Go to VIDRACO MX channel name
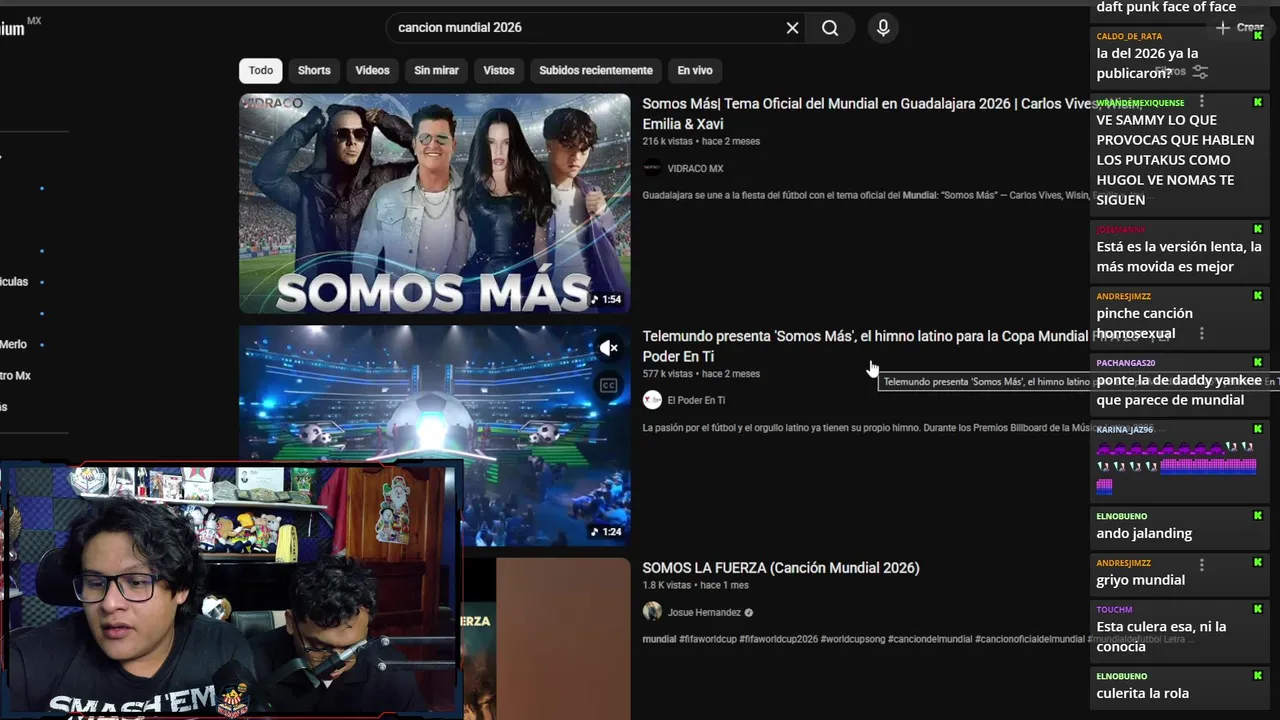Screen dimensions: 1280x720 [x=695, y=169]
